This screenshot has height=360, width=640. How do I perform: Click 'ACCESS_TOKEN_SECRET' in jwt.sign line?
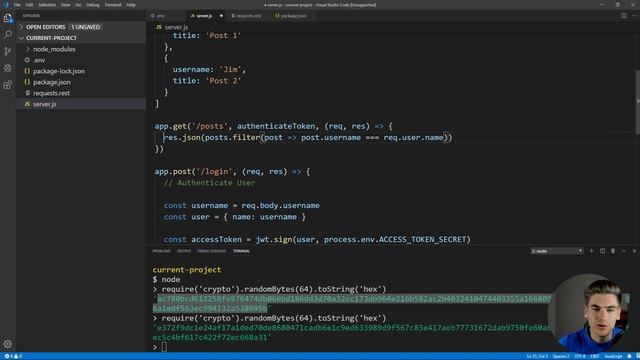[x=422, y=240]
